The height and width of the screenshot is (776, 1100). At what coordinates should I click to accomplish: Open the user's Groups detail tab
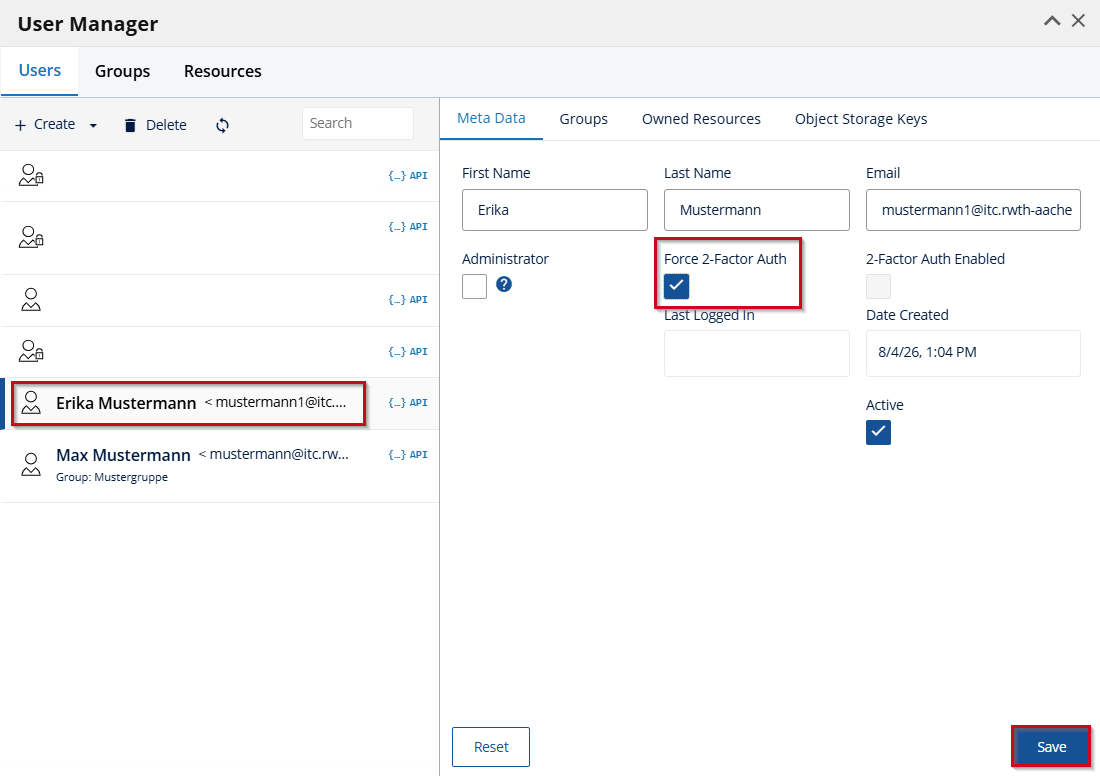pyautogui.click(x=584, y=119)
